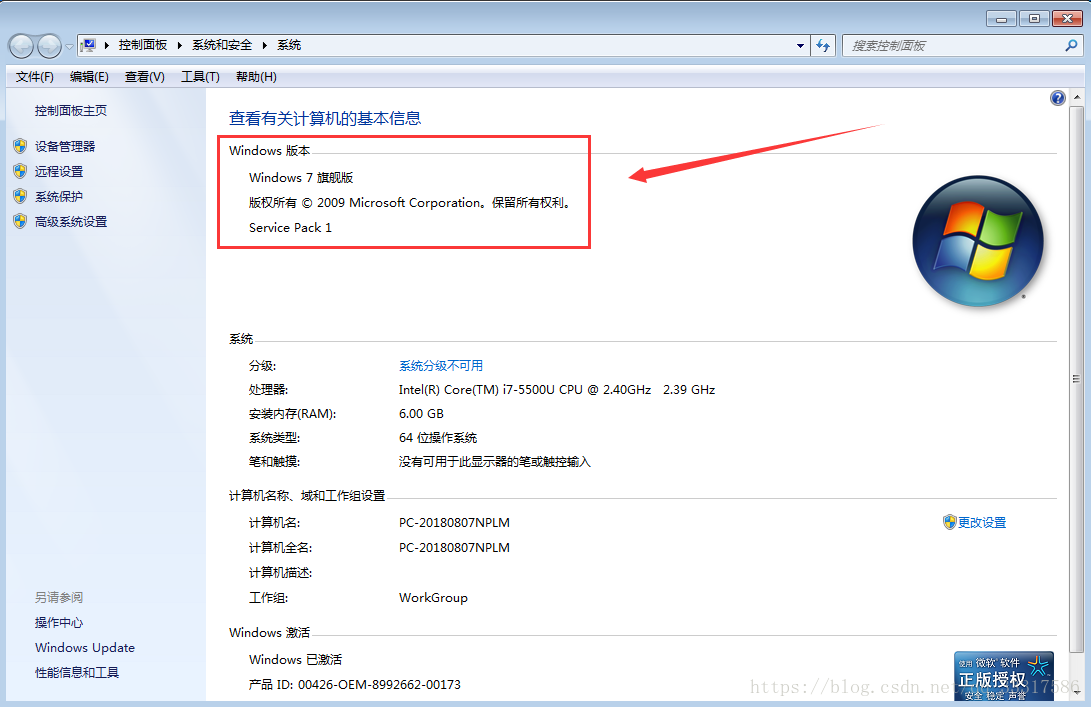Open 设备管理器 link
Image resolution: width=1091 pixels, height=707 pixels.
[x=65, y=147]
